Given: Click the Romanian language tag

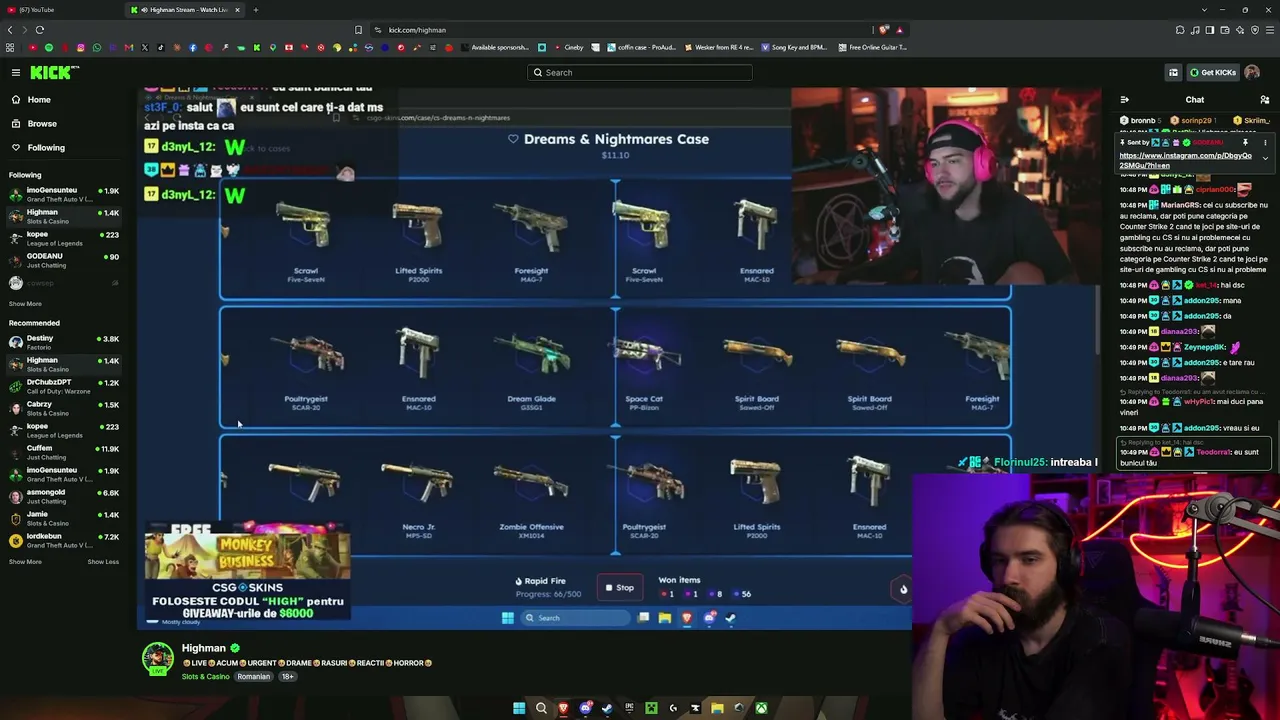Looking at the screenshot, I should click(x=254, y=677).
